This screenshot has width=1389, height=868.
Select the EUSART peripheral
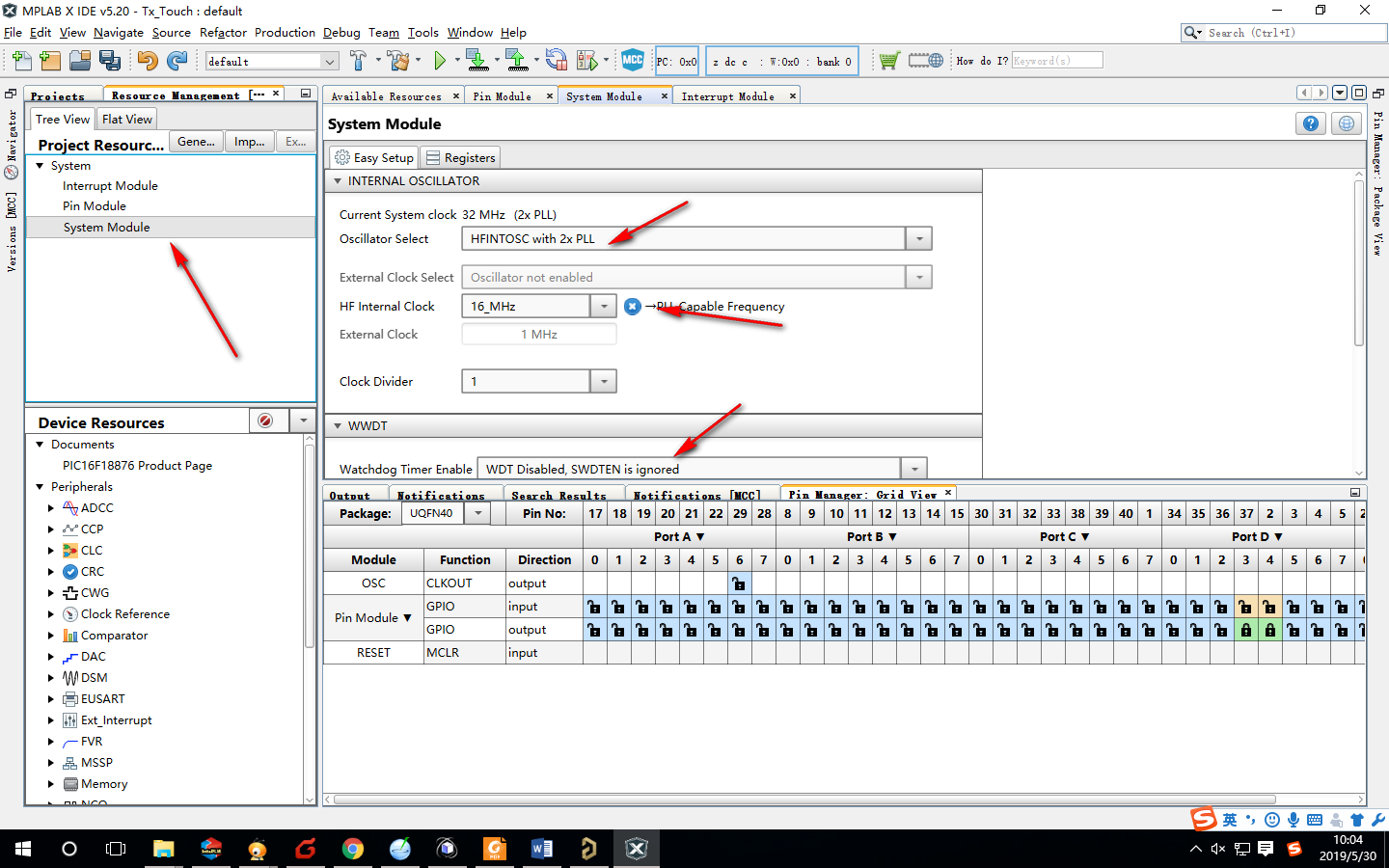pyautogui.click(x=102, y=699)
